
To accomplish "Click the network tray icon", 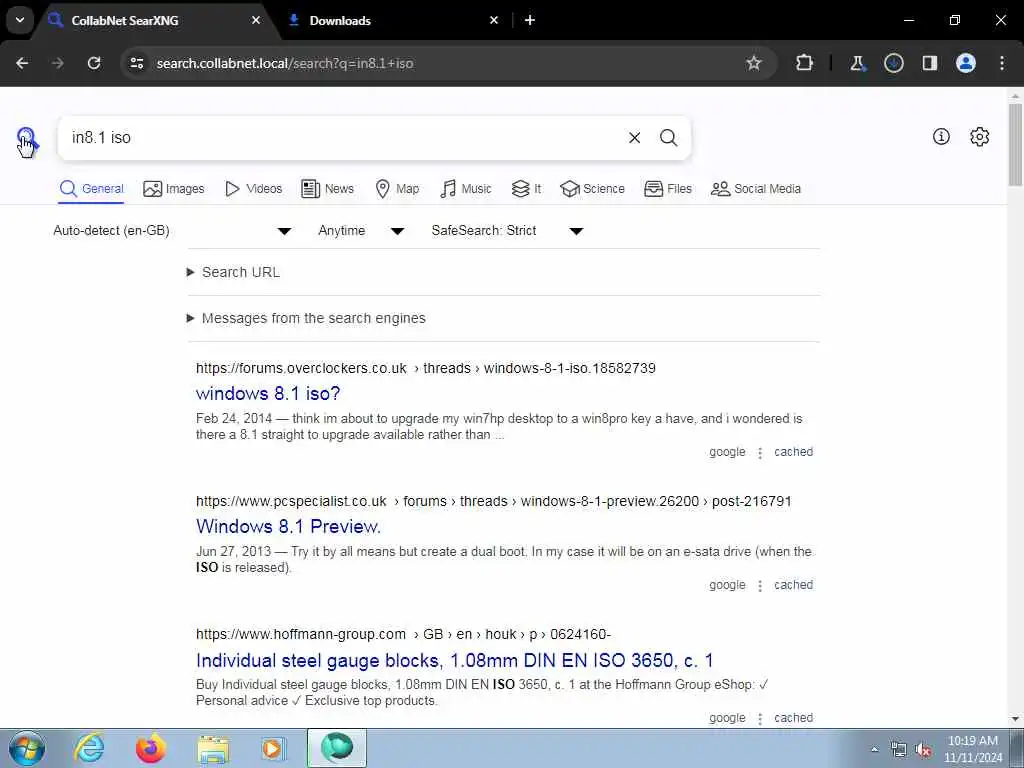I will click(899, 750).
